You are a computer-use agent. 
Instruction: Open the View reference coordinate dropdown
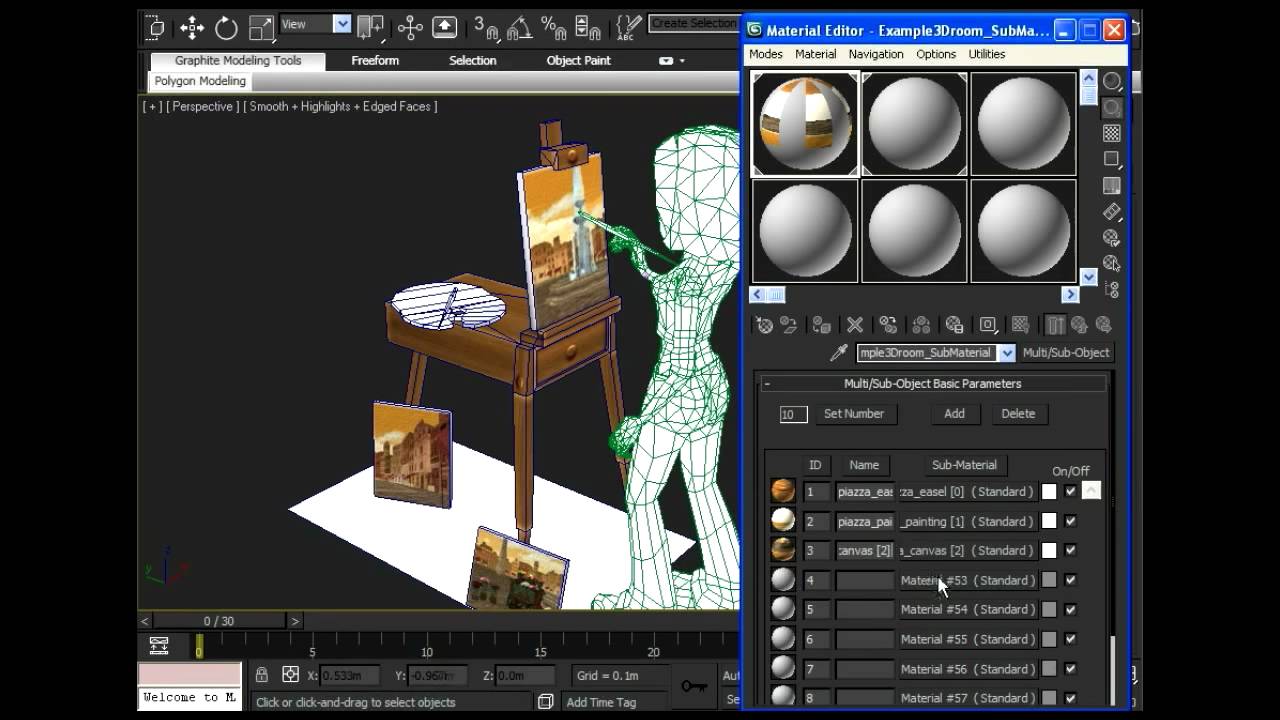(x=341, y=24)
